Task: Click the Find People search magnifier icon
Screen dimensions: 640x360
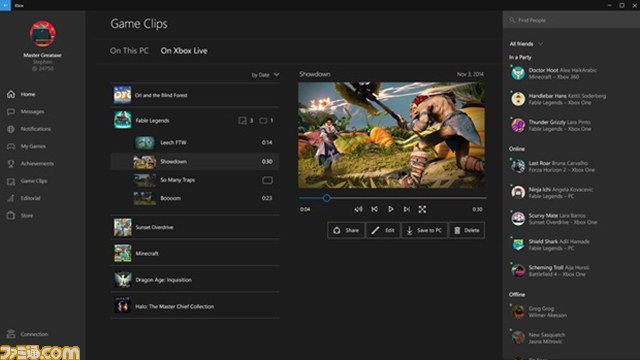Action: coord(512,20)
